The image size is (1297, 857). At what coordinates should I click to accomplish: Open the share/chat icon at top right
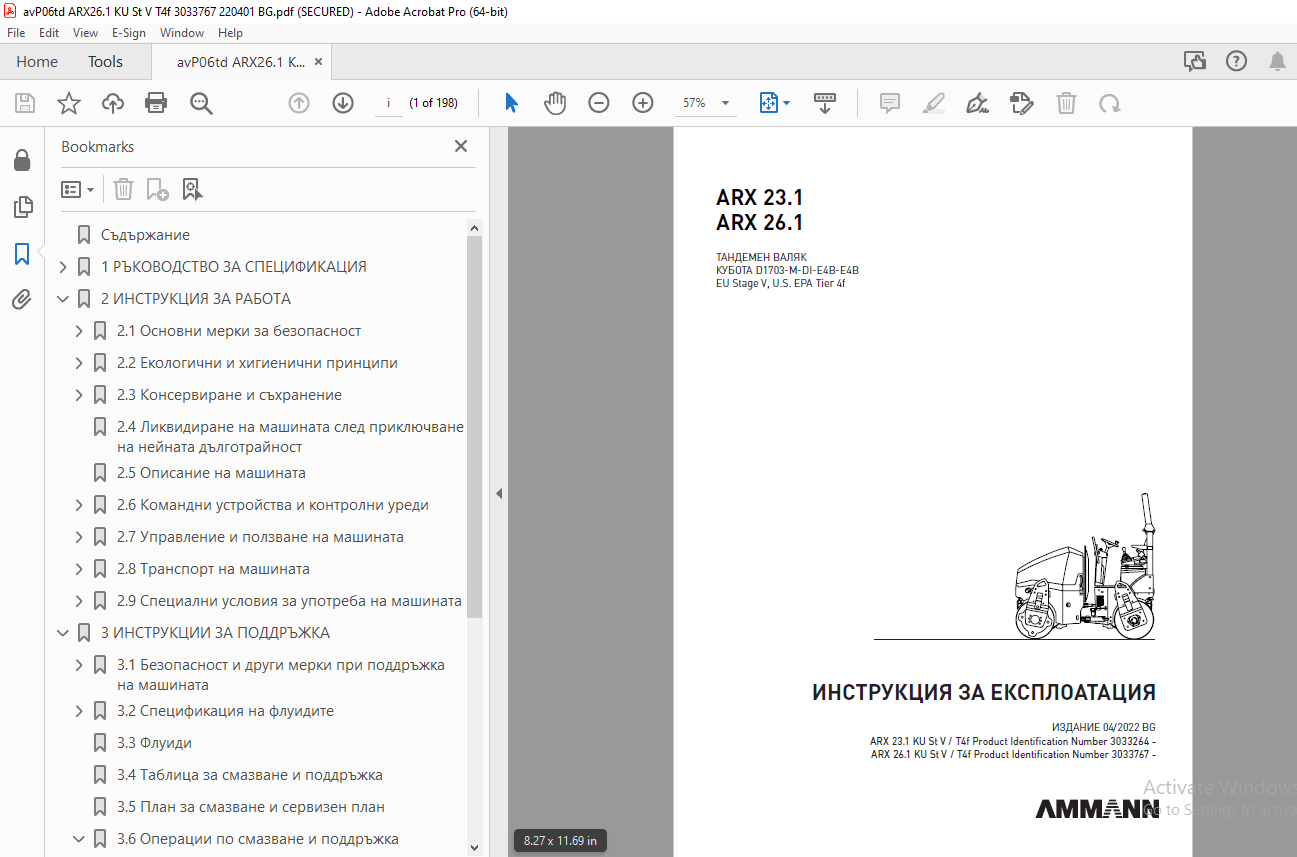(x=1195, y=62)
